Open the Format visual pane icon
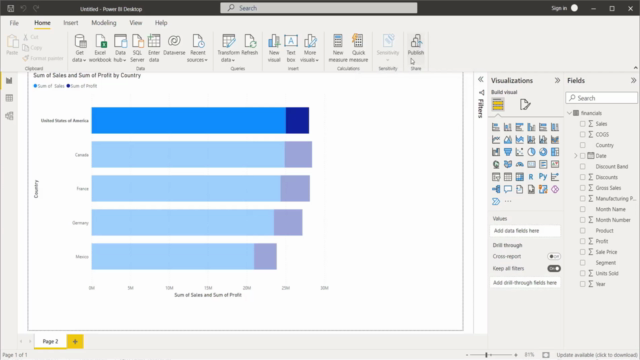Image resolution: width=640 pixels, height=360 pixels. [x=525, y=104]
